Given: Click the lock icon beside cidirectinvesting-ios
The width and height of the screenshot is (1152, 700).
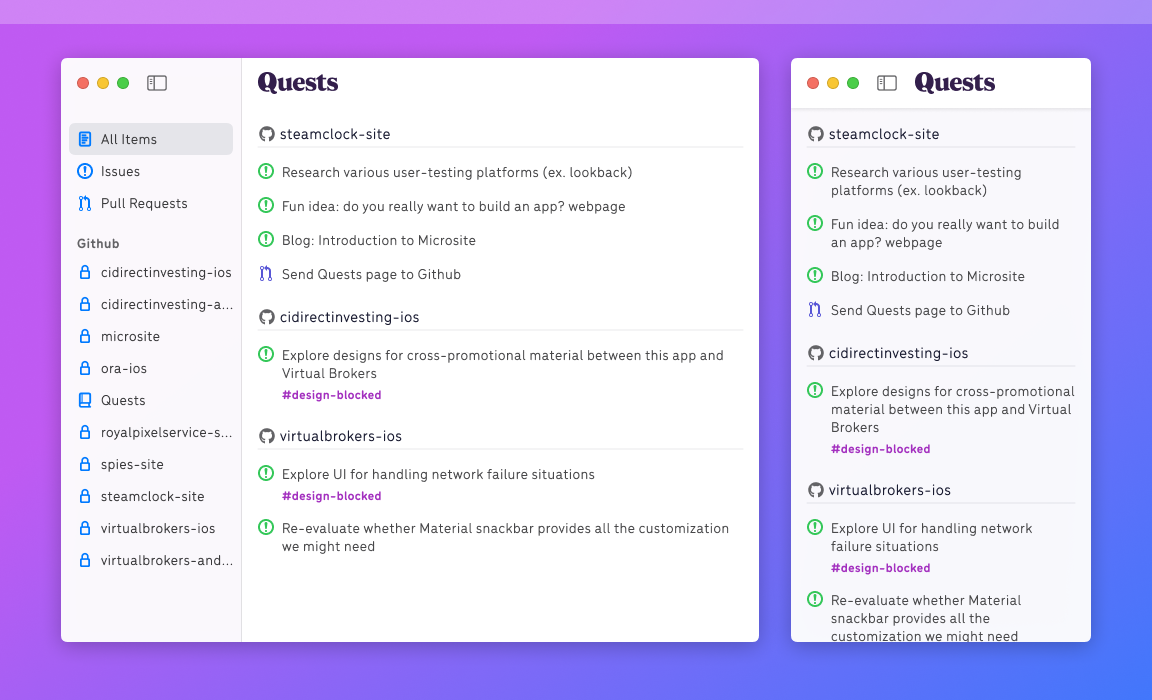Looking at the screenshot, I should coord(85,272).
